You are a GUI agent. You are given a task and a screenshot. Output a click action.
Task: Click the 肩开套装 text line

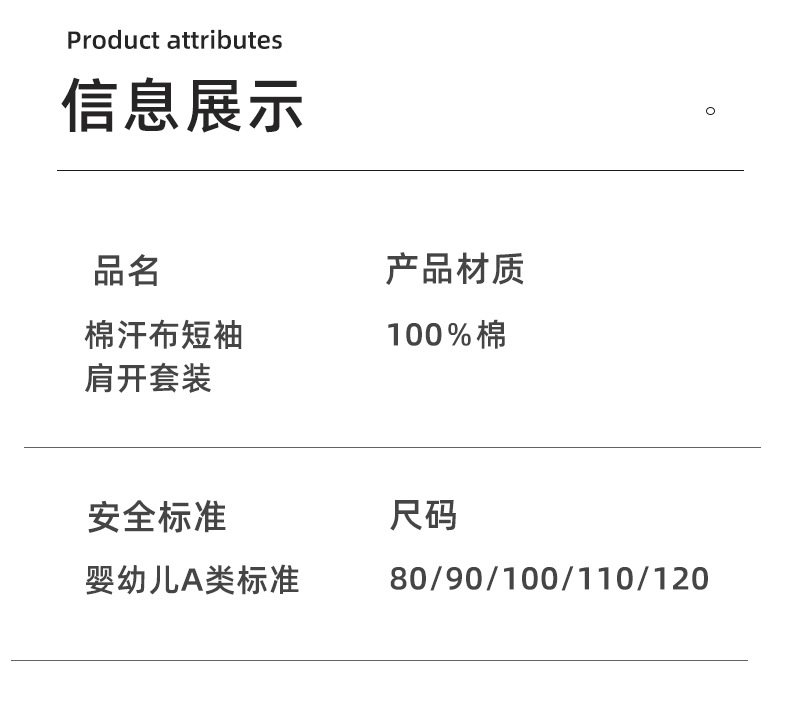point(148,379)
